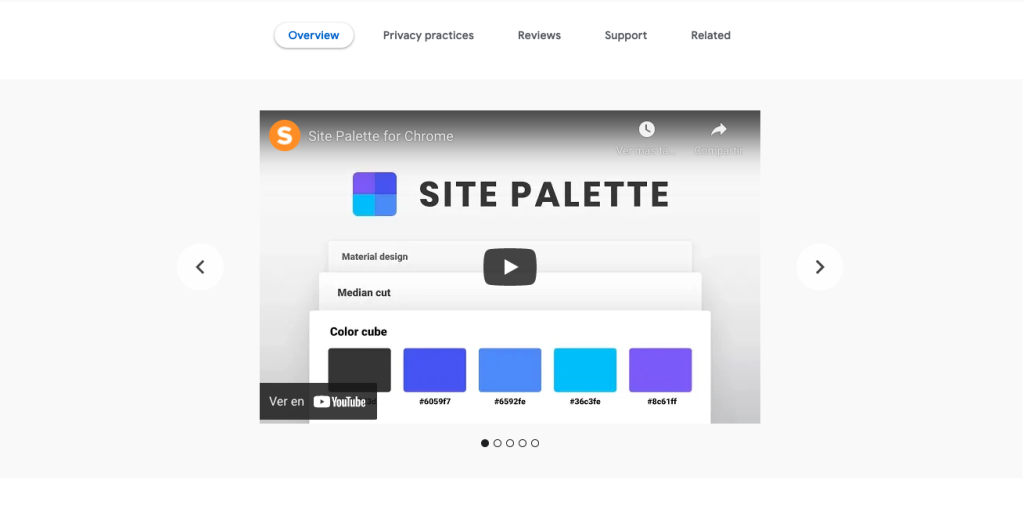Image resolution: width=1024 pixels, height=516 pixels.
Task: Open the Related tab
Action: point(711,35)
